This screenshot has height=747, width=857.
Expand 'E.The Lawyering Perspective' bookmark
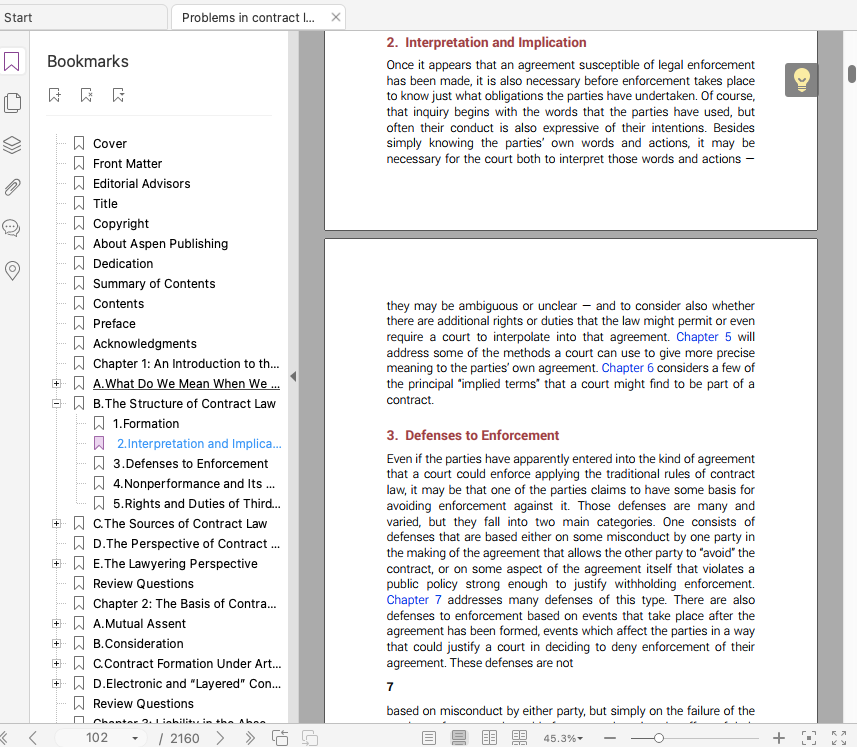pos(56,563)
